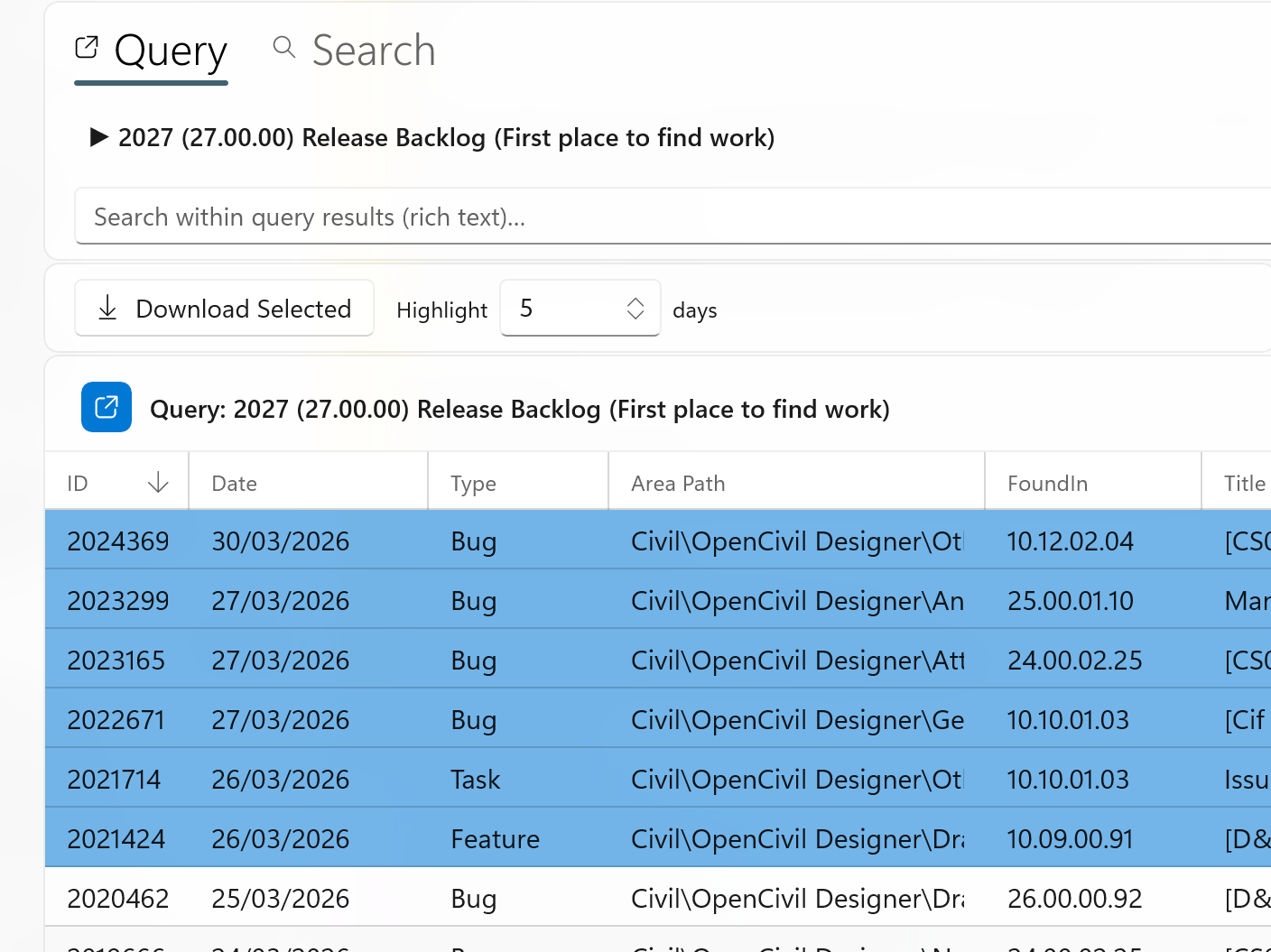The width and height of the screenshot is (1271, 952).
Task: Switch to the Search tab
Action: click(374, 51)
